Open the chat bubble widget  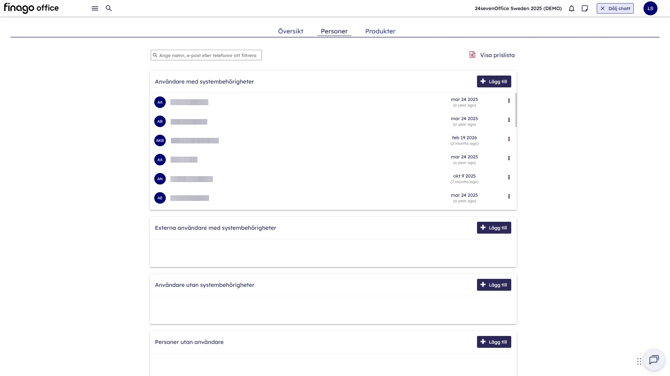click(x=654, y=360)
